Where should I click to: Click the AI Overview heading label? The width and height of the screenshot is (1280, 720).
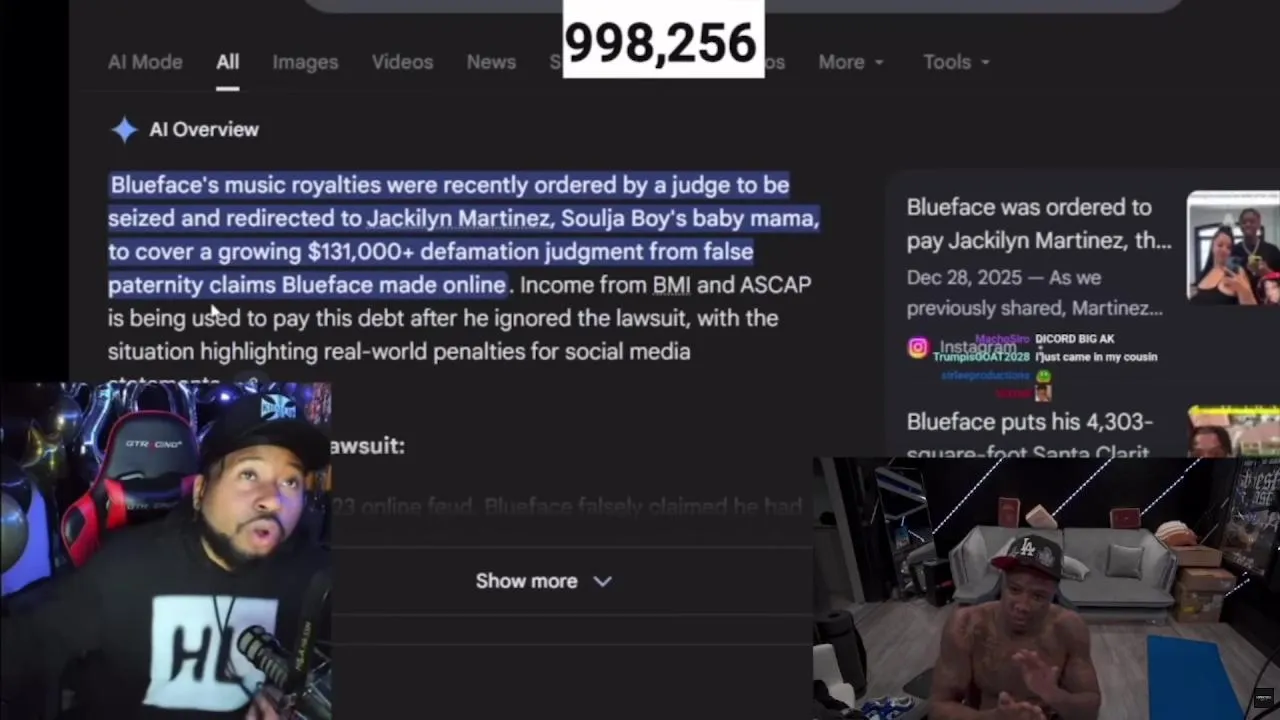(x=204, y=130)
